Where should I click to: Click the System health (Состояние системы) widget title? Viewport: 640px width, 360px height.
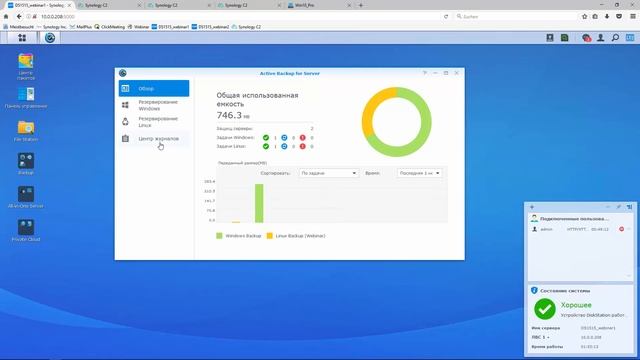click(565, 291)
